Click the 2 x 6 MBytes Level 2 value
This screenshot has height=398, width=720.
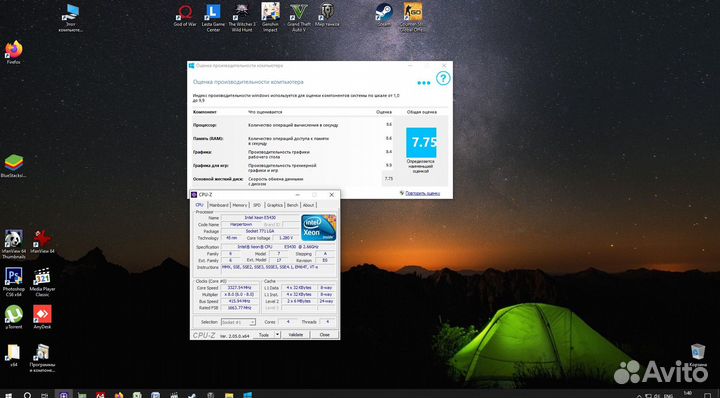click(299, 301)
